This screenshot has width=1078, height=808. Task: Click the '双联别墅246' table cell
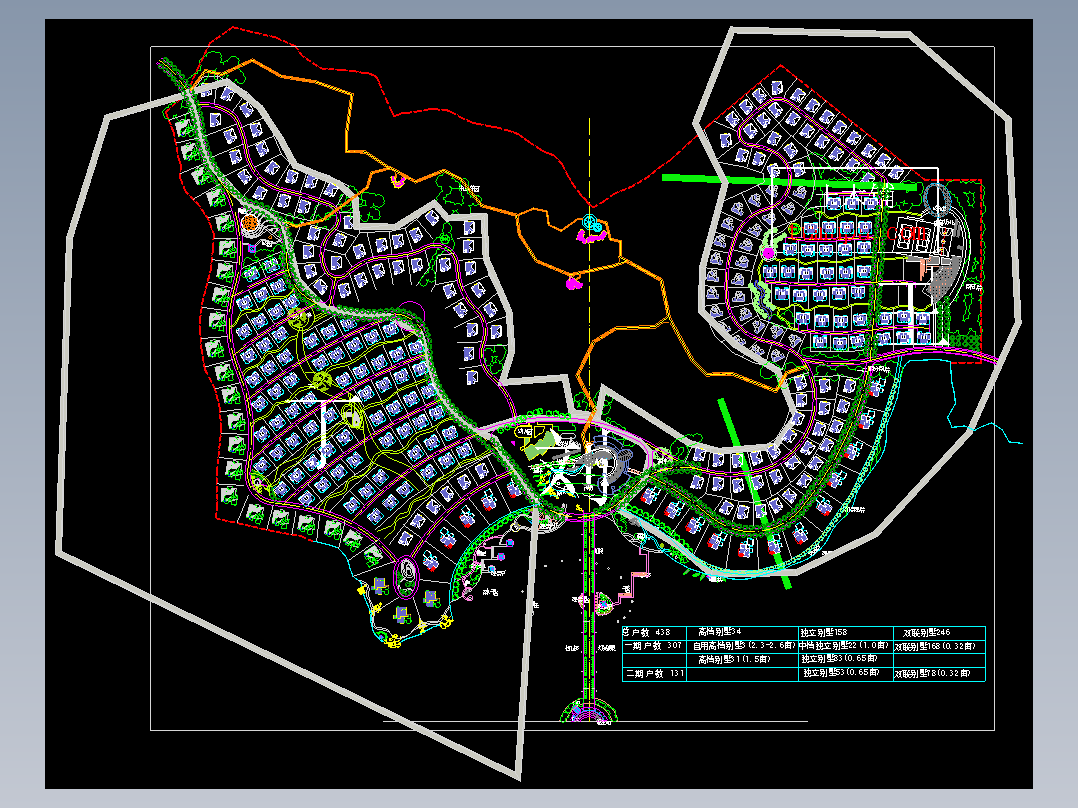(939, 633)
